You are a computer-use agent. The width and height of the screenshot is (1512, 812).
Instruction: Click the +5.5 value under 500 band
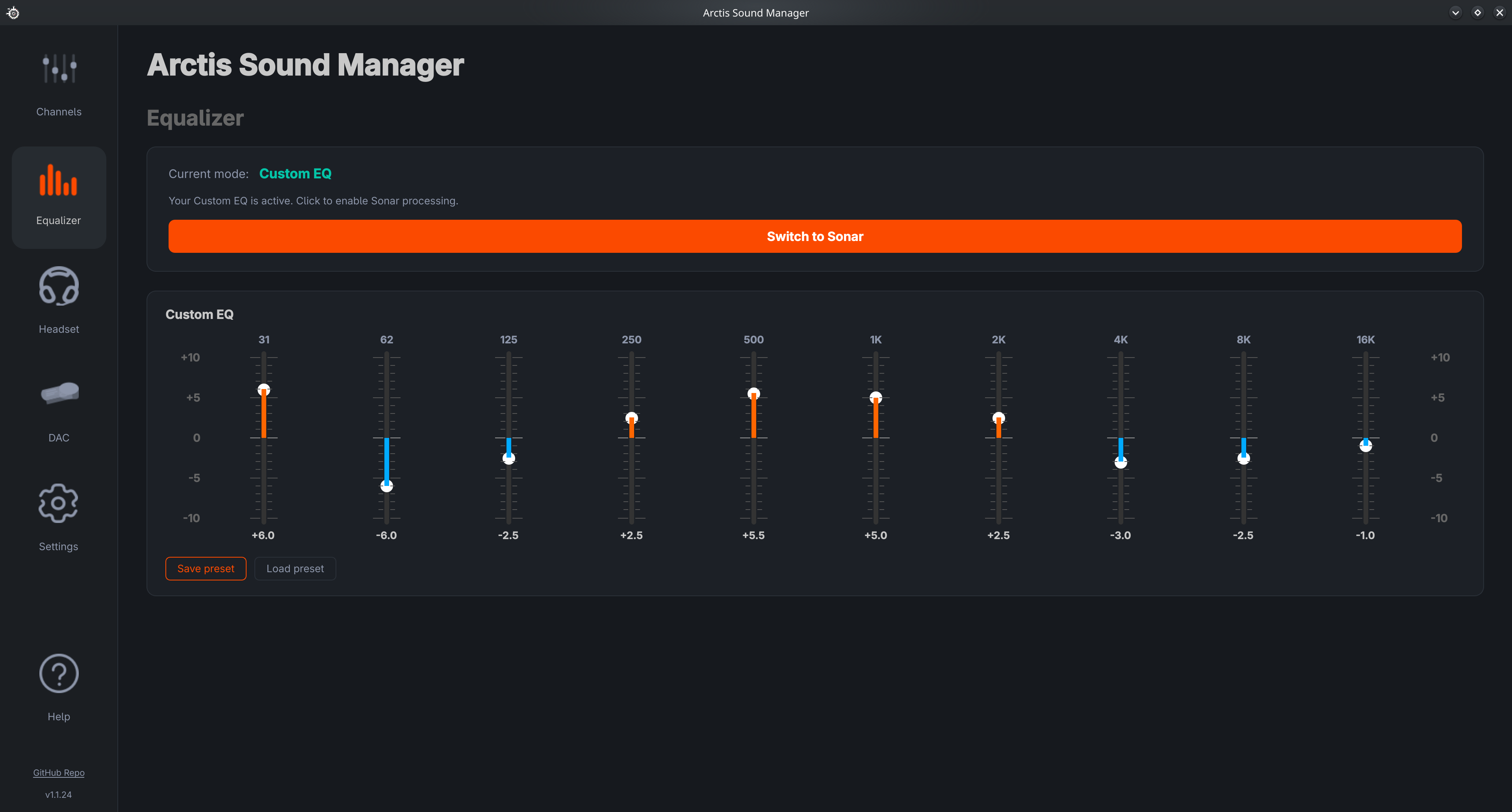tap(754, 535)
